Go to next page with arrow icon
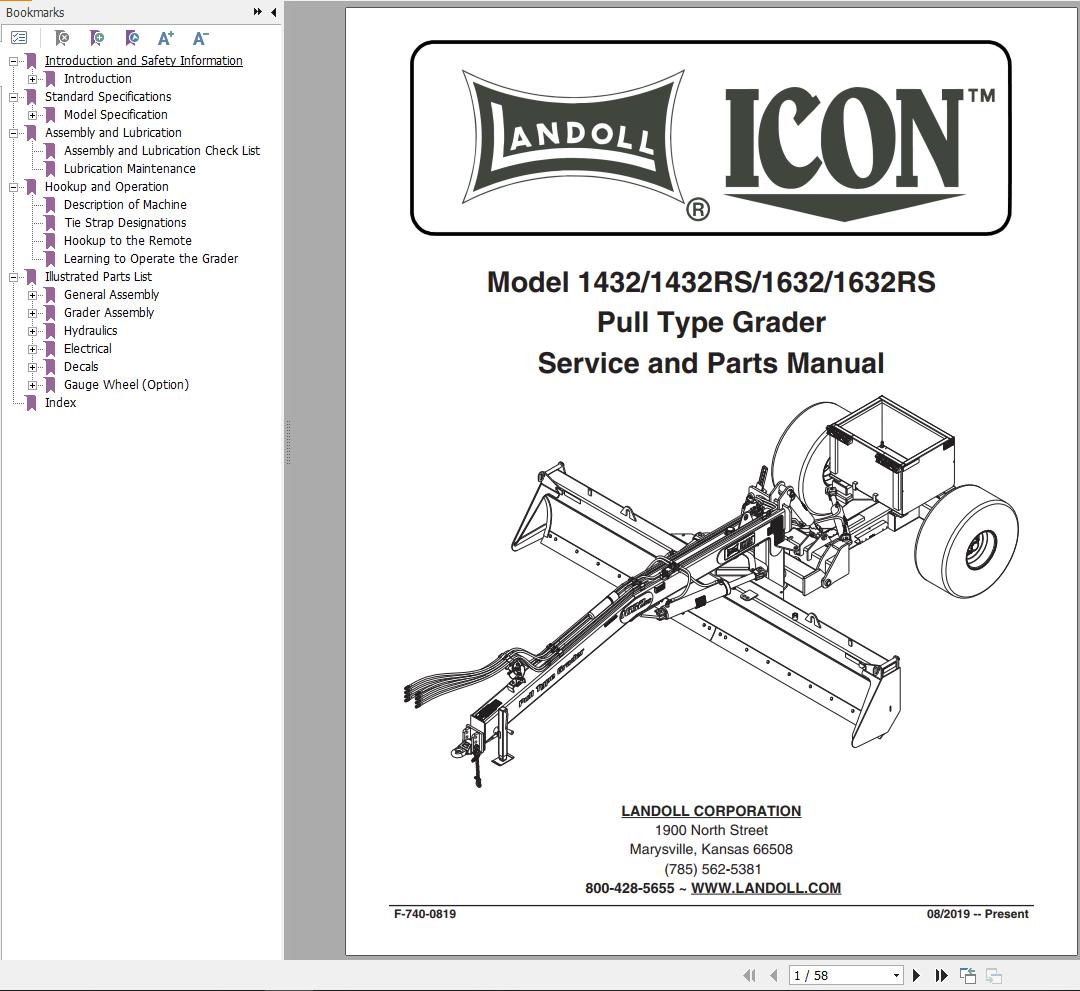 tap(917, 974)
